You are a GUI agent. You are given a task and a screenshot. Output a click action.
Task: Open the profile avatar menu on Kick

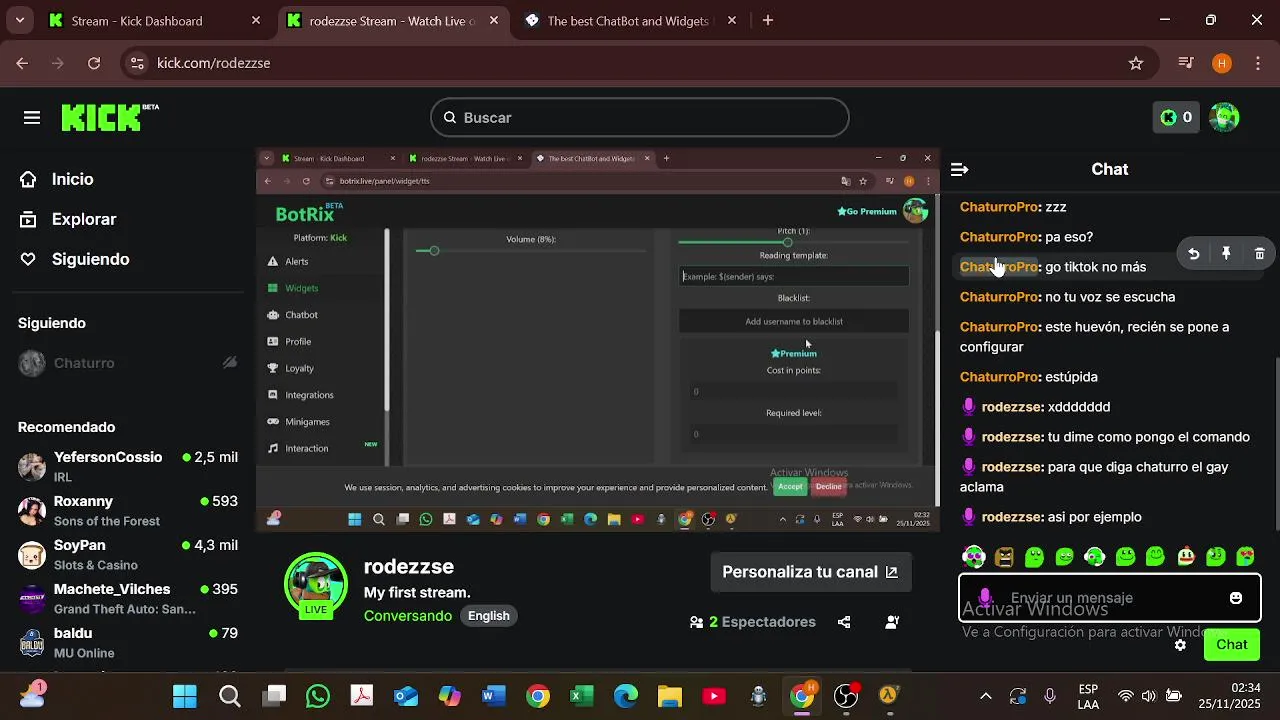click(1224, 117)
